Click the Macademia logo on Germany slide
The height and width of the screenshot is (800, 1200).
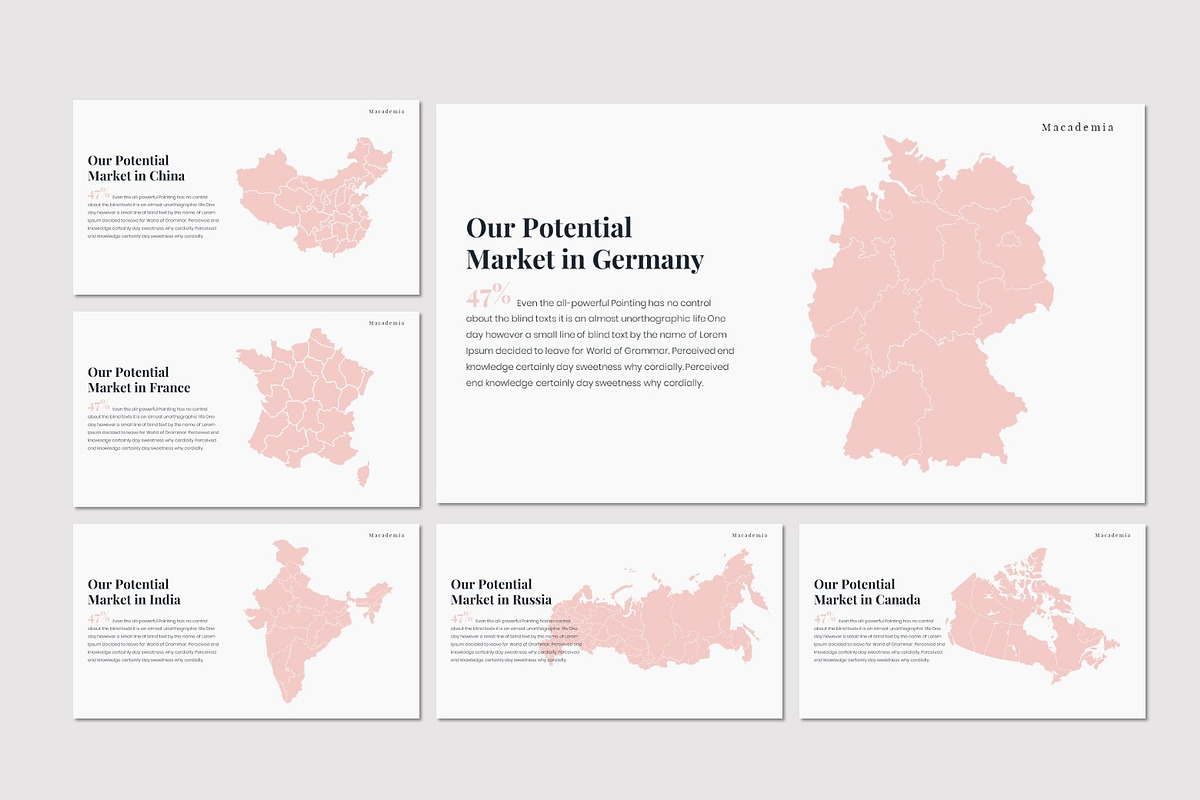pyautogui.click(x=1078, y=127)
